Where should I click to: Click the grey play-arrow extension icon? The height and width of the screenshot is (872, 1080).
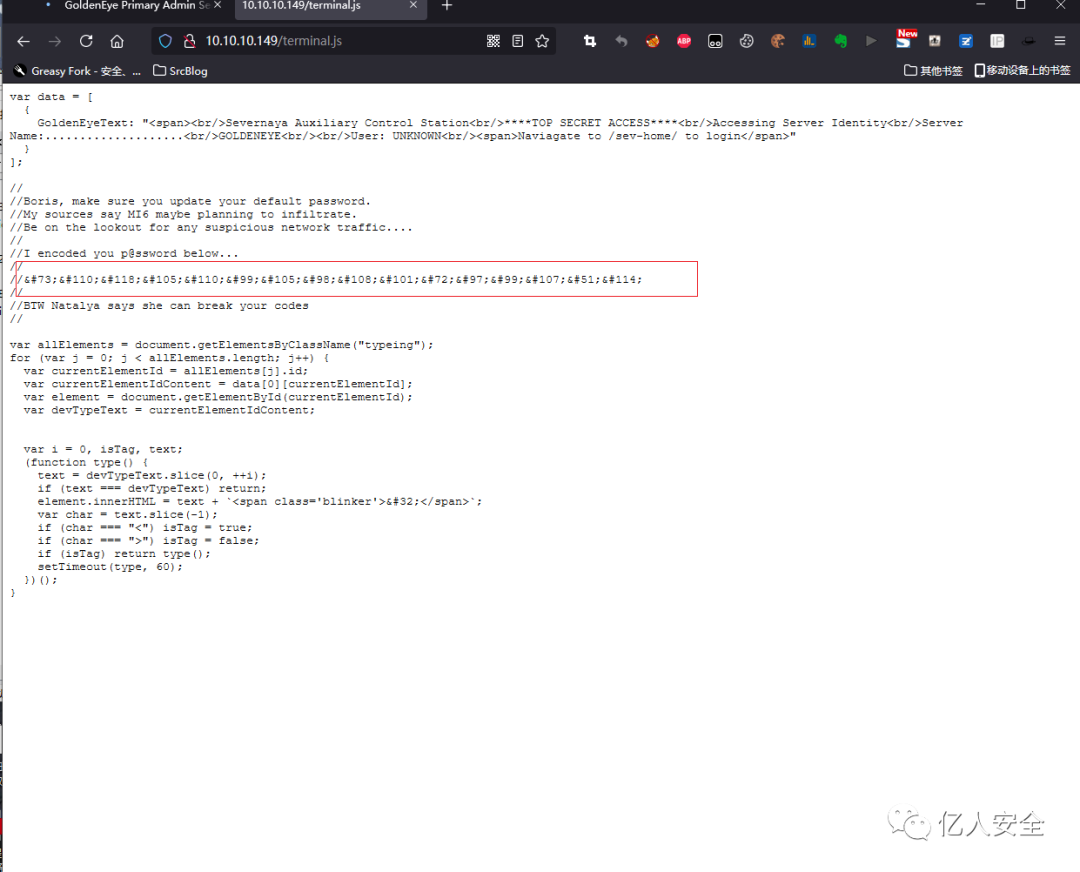tap(871, 41)
